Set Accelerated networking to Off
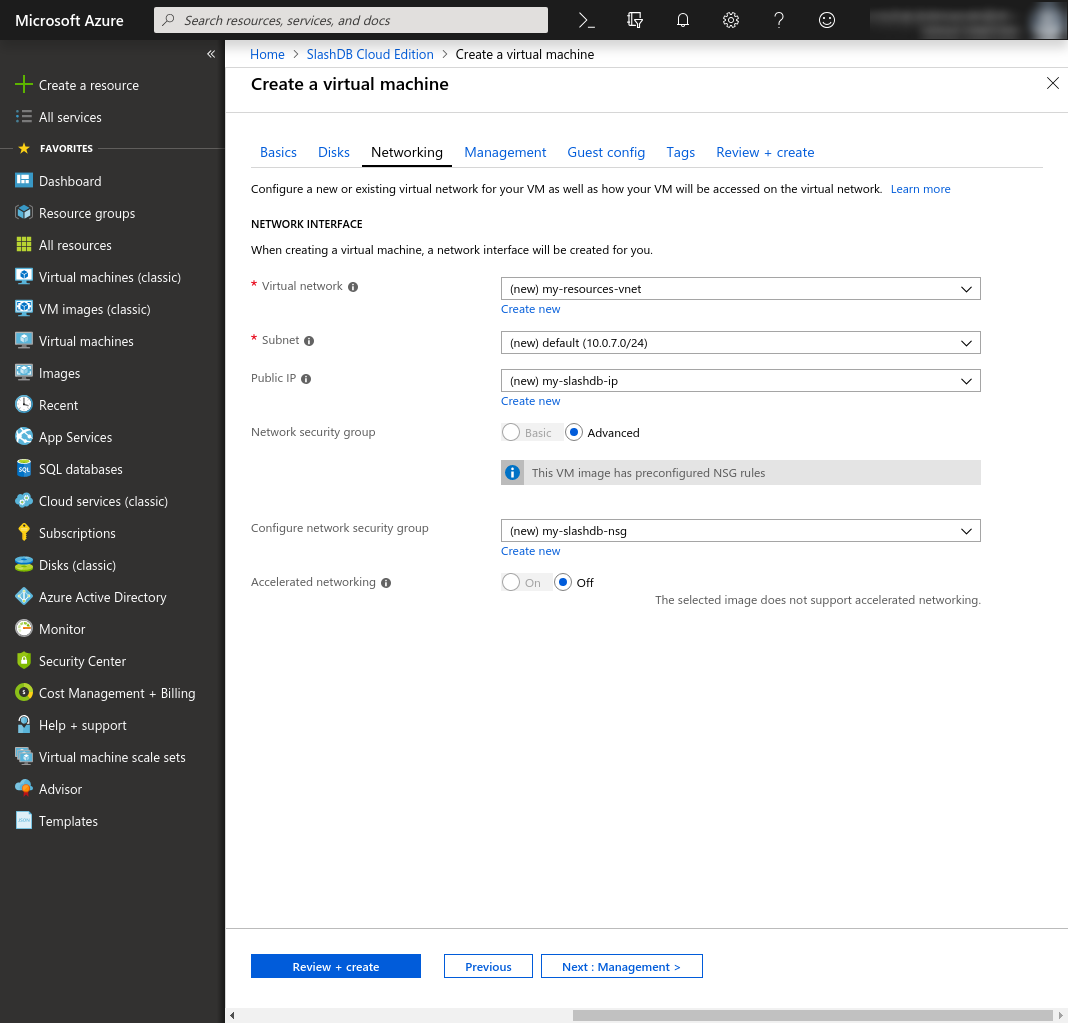The image size is (1068, 1023). pos(563,582)
